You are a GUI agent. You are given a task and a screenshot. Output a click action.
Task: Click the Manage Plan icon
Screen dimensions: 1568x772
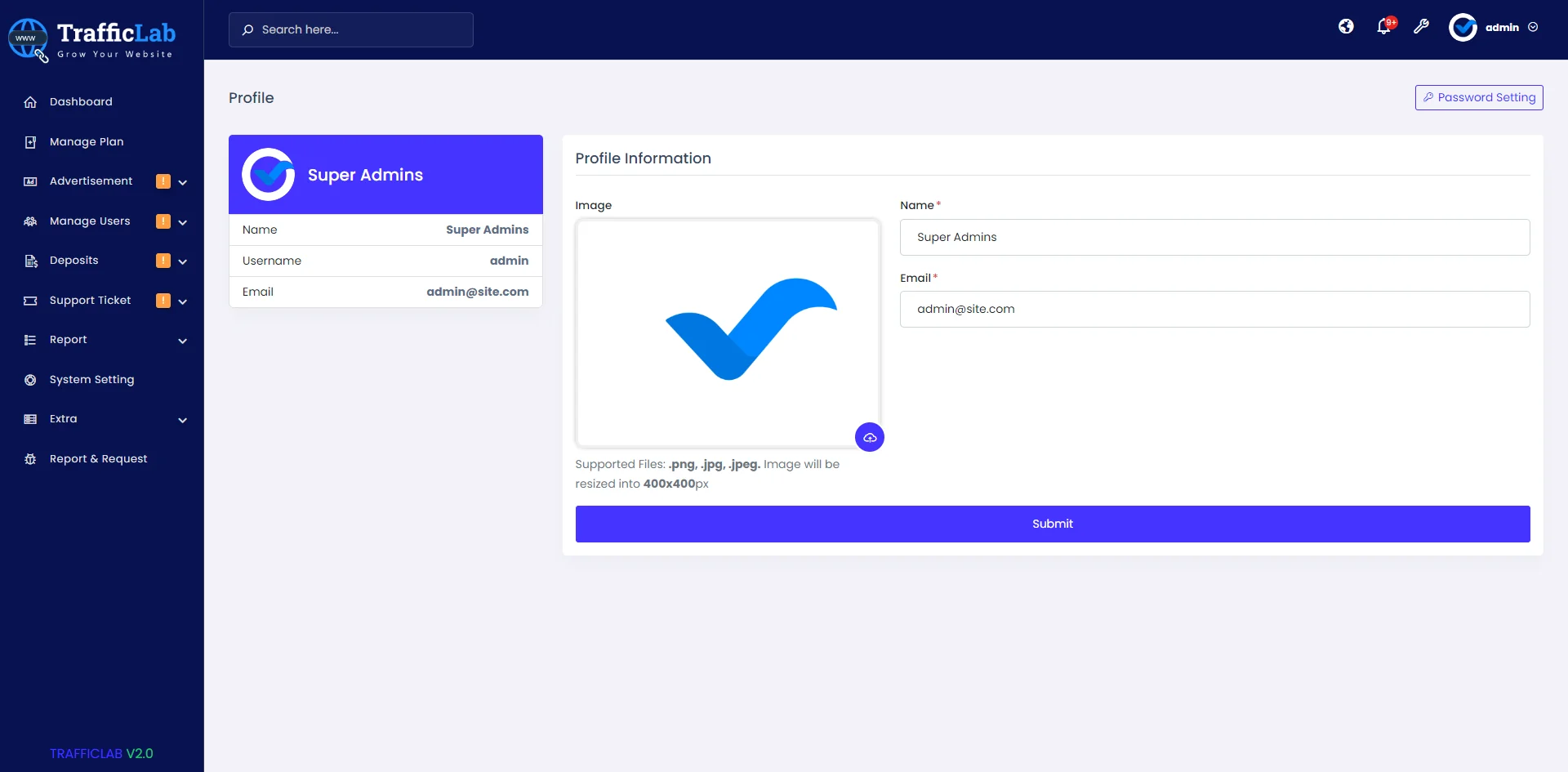click(30, 142)
